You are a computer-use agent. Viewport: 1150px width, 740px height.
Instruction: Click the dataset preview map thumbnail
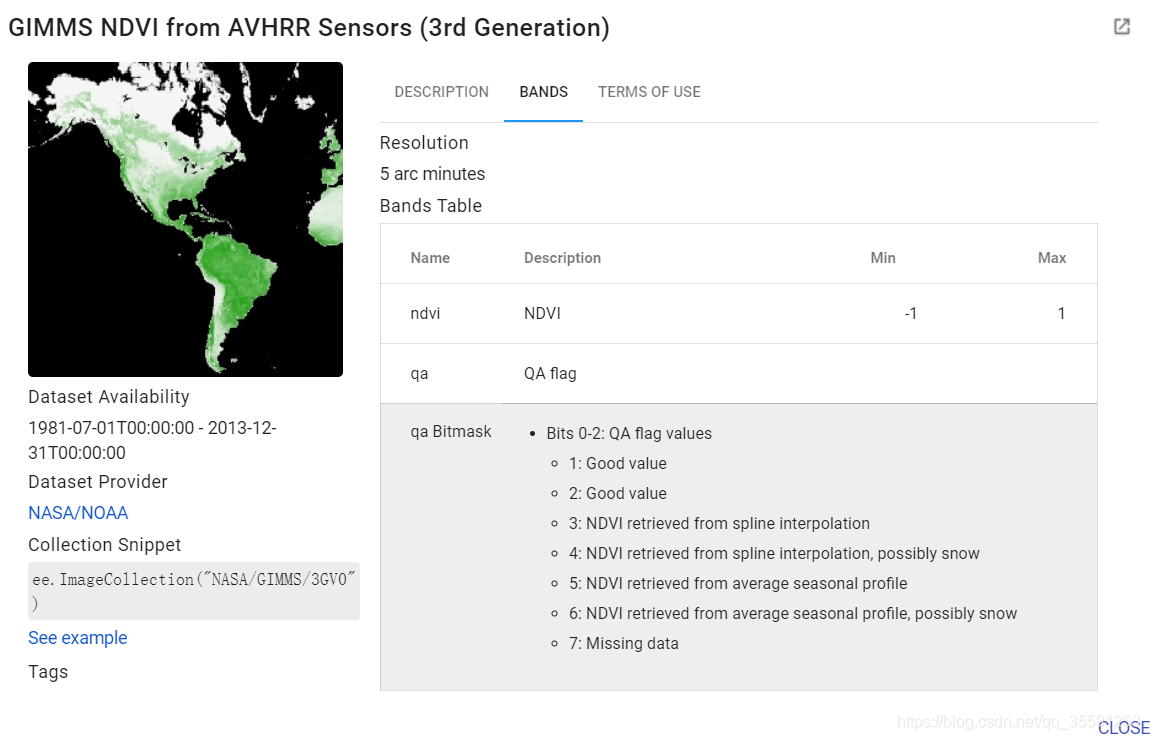(x=185, y=218)
